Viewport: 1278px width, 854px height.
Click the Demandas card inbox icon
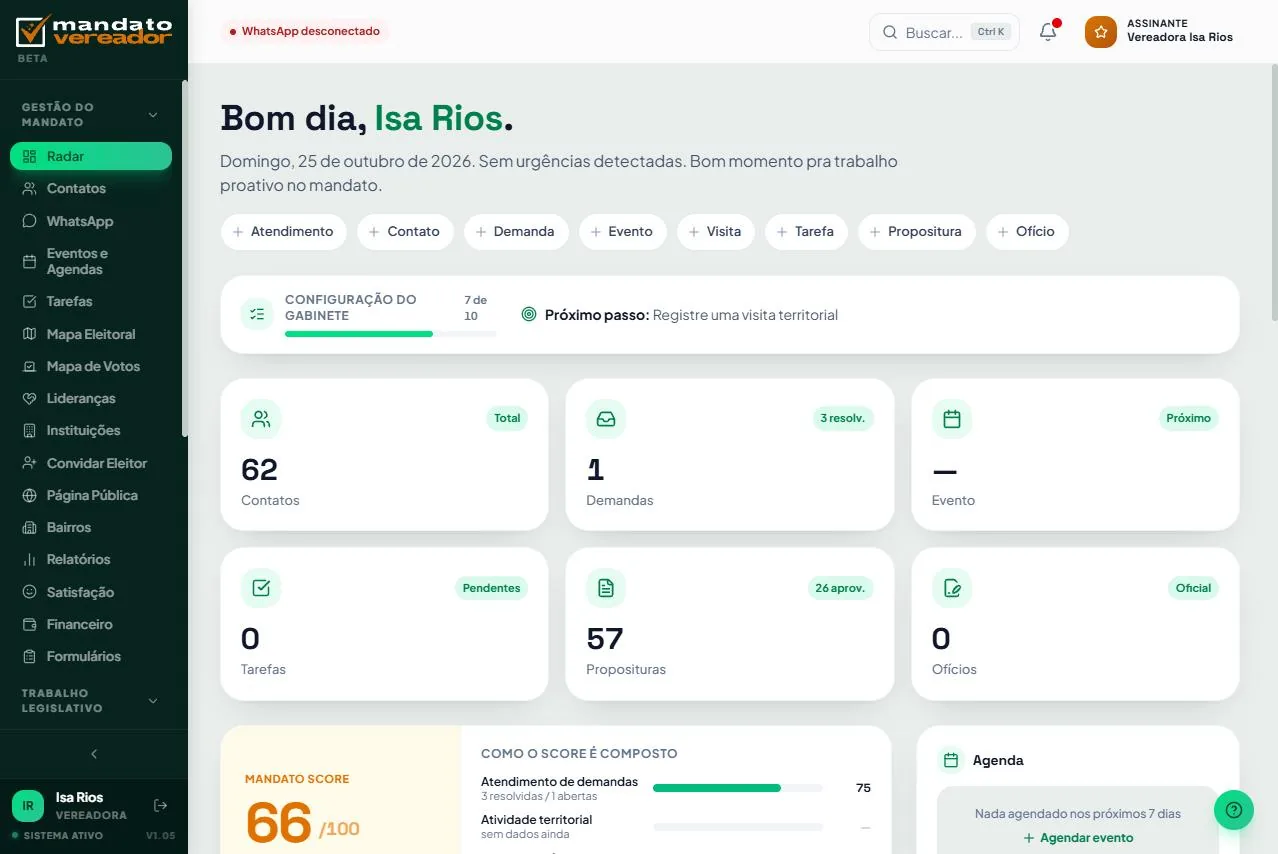[606, 419]
